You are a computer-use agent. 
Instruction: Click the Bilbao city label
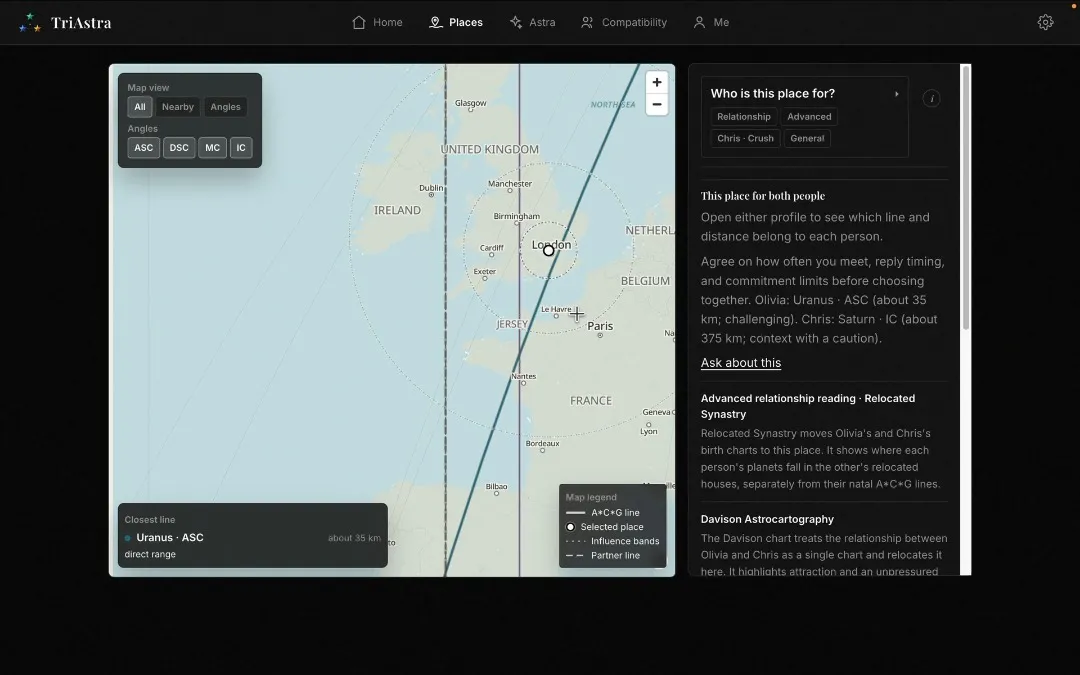pyautogui.click(x=497, y=486)
